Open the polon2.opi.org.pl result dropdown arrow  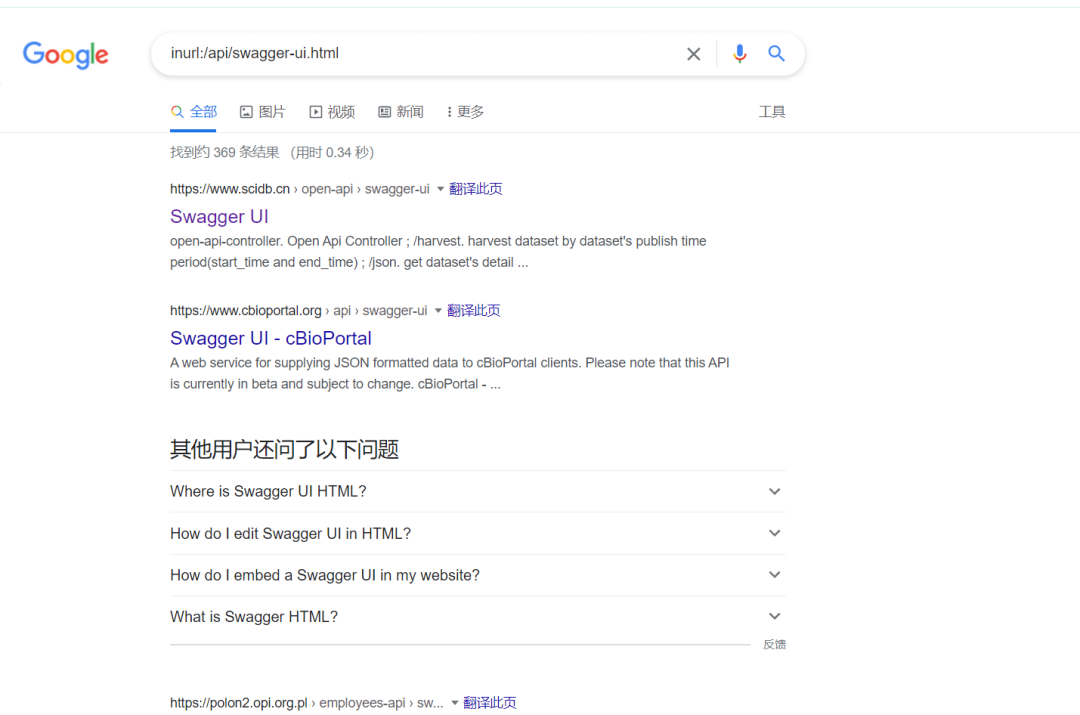click(x=455, y=703)
